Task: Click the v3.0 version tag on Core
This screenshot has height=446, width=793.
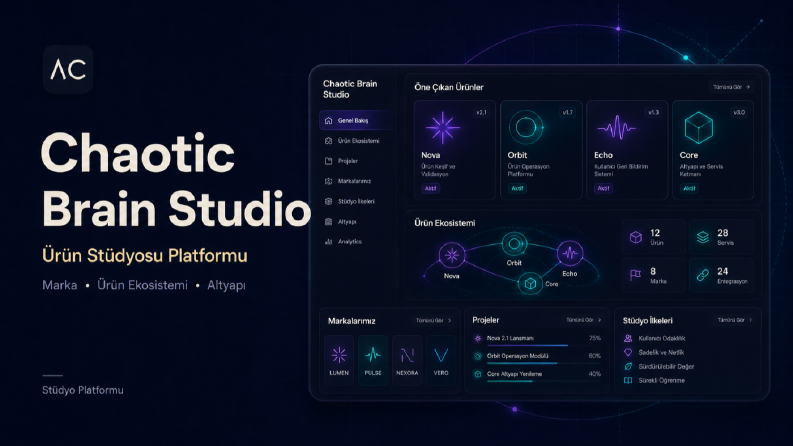Action: pyautogui.click(x=739, y=112)
